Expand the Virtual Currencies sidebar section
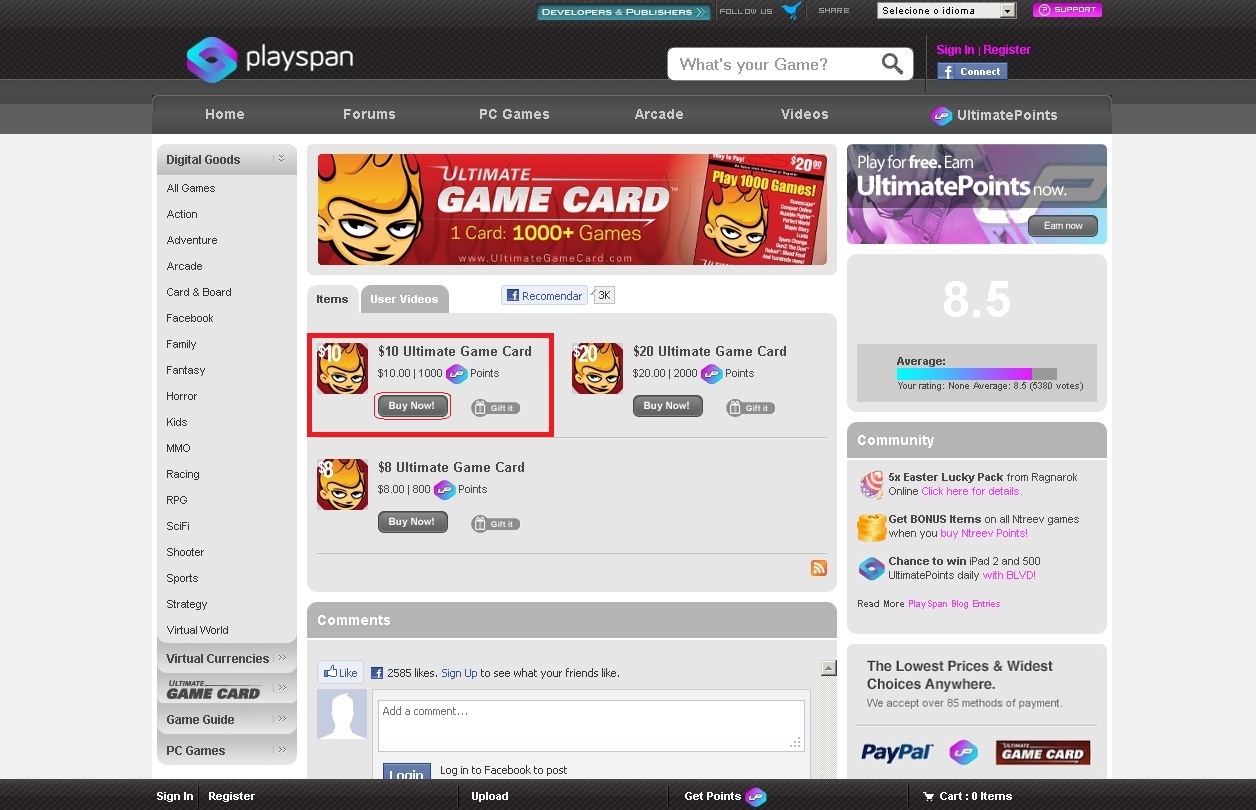Viewport: 1256px width, 810px height. coord(282,658)
